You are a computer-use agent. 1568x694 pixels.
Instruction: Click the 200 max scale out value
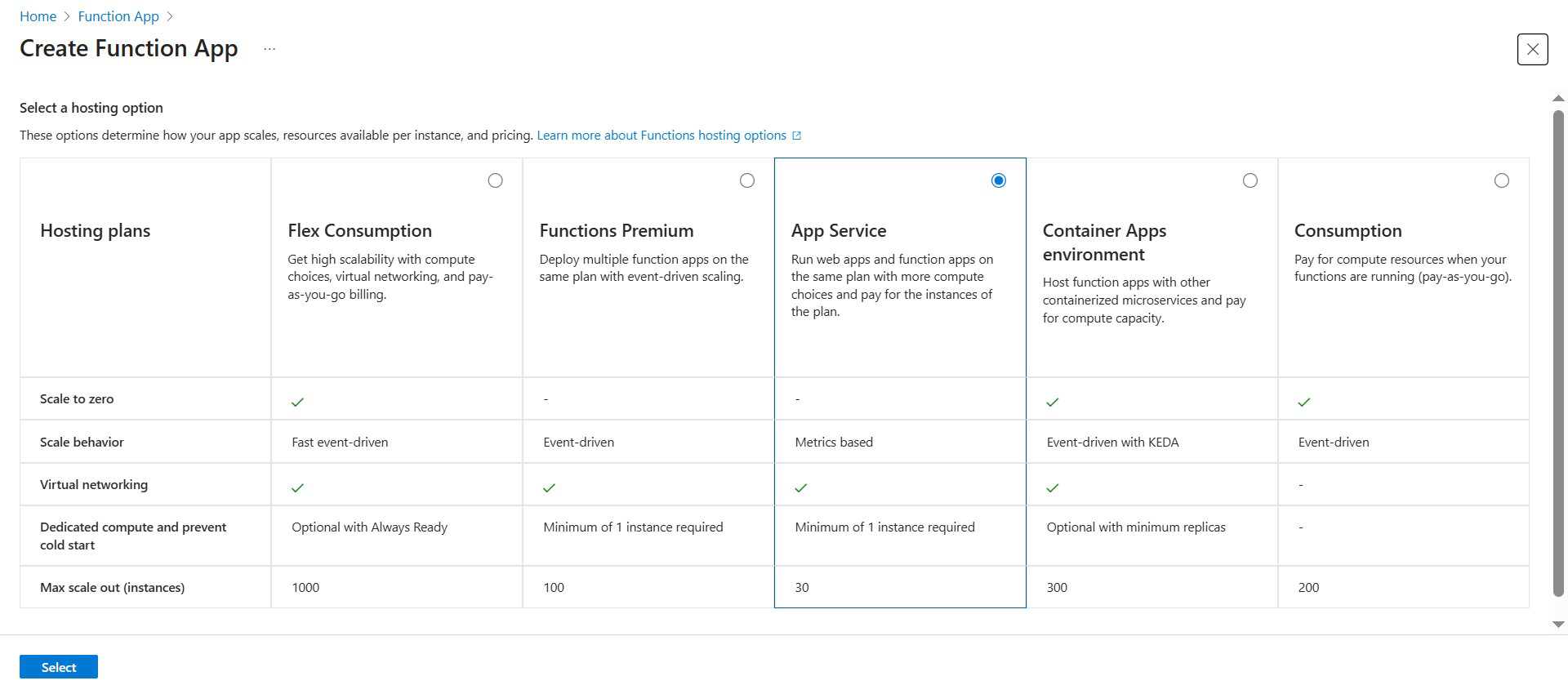pos(1308,587)
